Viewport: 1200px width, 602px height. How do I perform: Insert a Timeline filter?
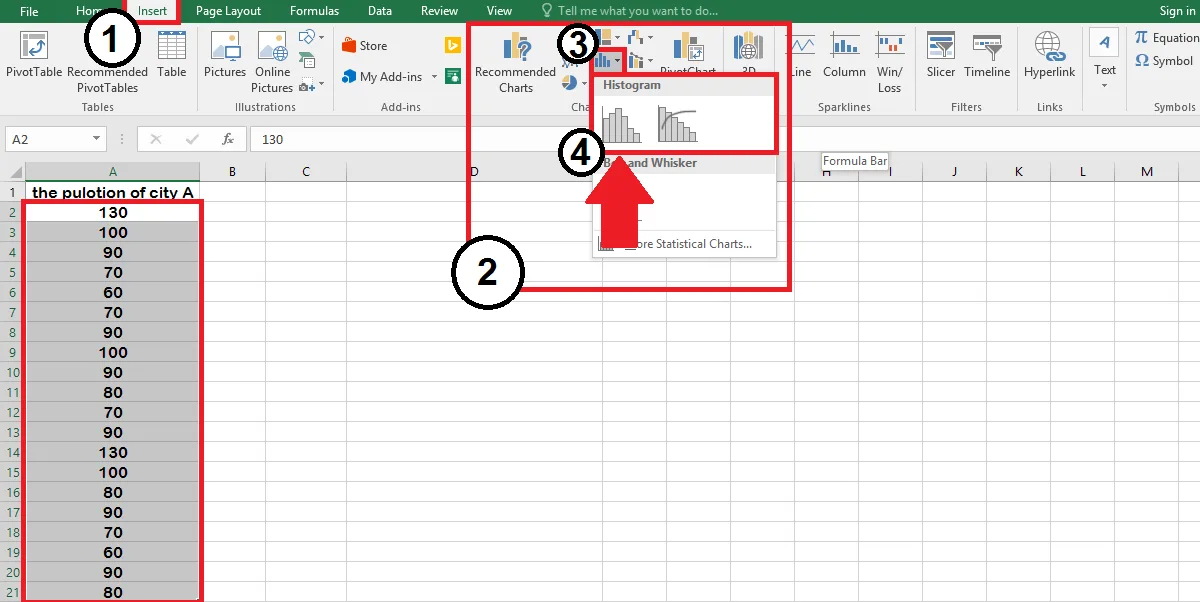pos(987,56)
